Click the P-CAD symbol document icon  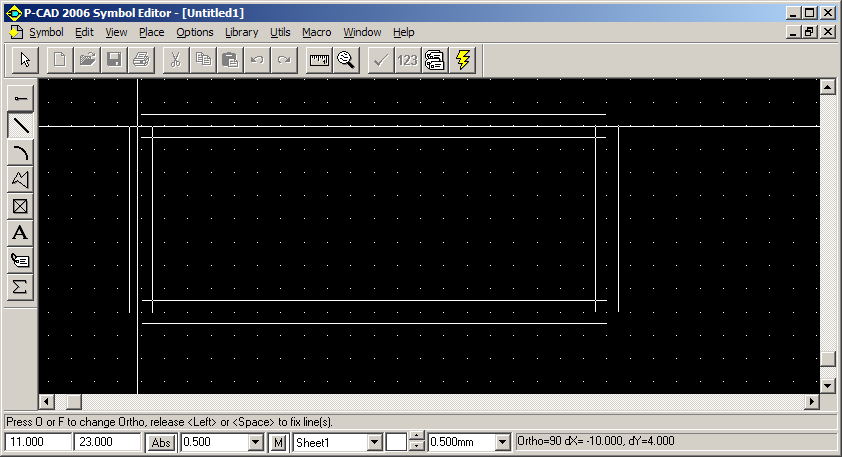click(16, 32)
